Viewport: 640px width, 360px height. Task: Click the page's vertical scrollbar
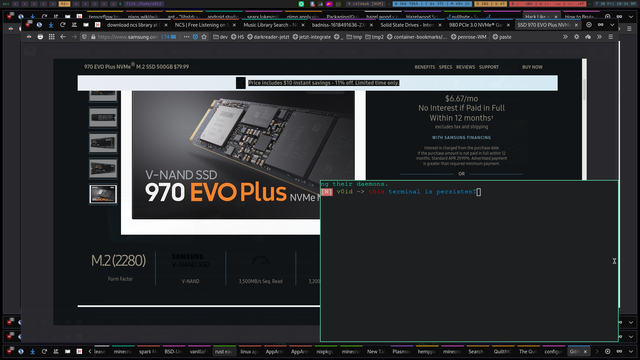[584, 118]
